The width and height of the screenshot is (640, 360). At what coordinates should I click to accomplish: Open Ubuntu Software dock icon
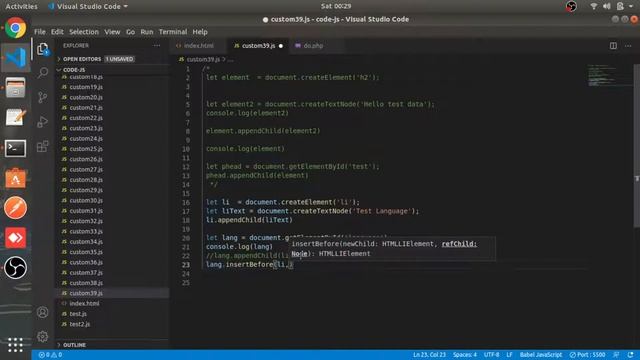pyautogui.click(x=16, y=178)
